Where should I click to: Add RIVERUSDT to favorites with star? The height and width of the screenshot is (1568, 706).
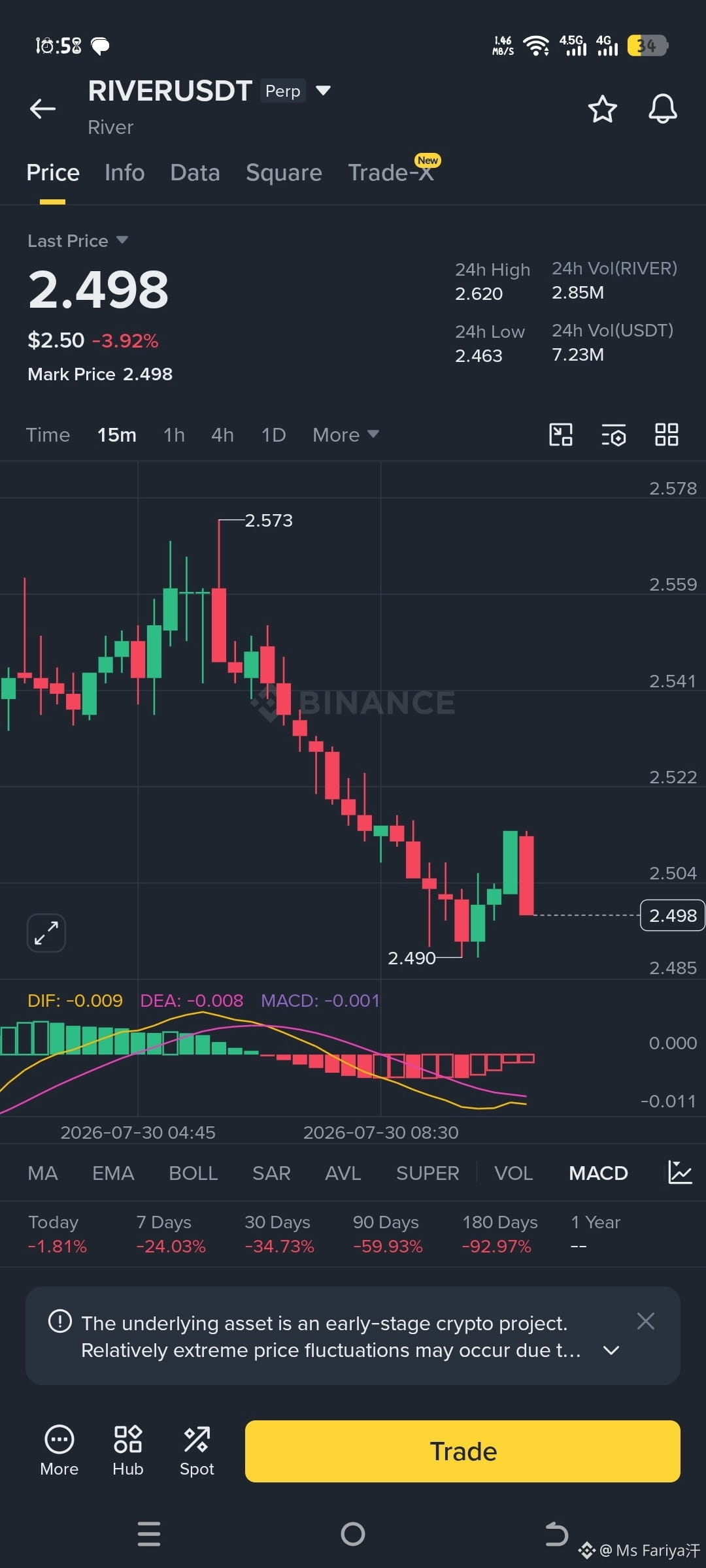coord(602,108)
